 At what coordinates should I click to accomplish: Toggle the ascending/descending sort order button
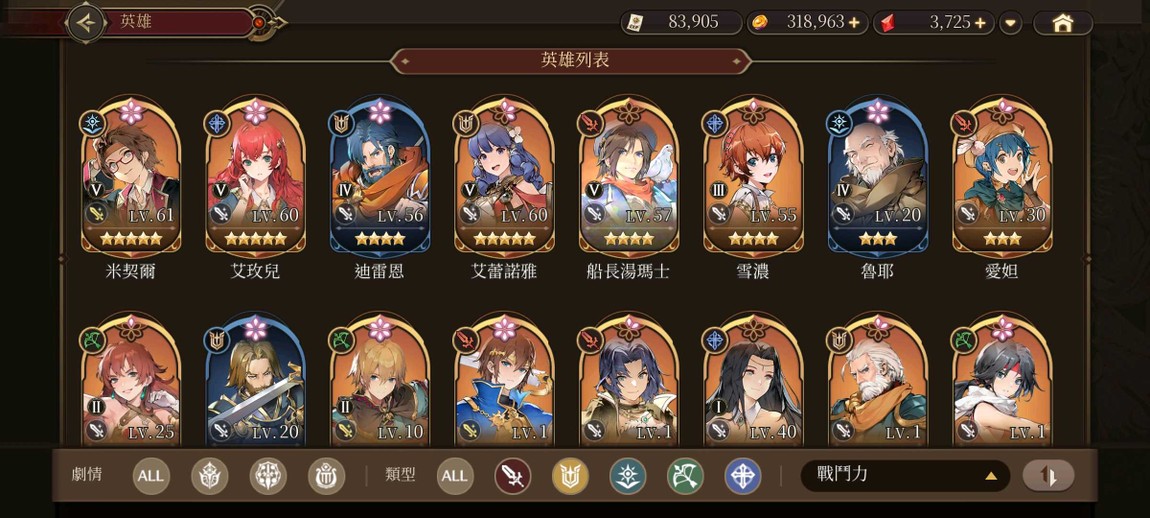tap(1049, 476)
